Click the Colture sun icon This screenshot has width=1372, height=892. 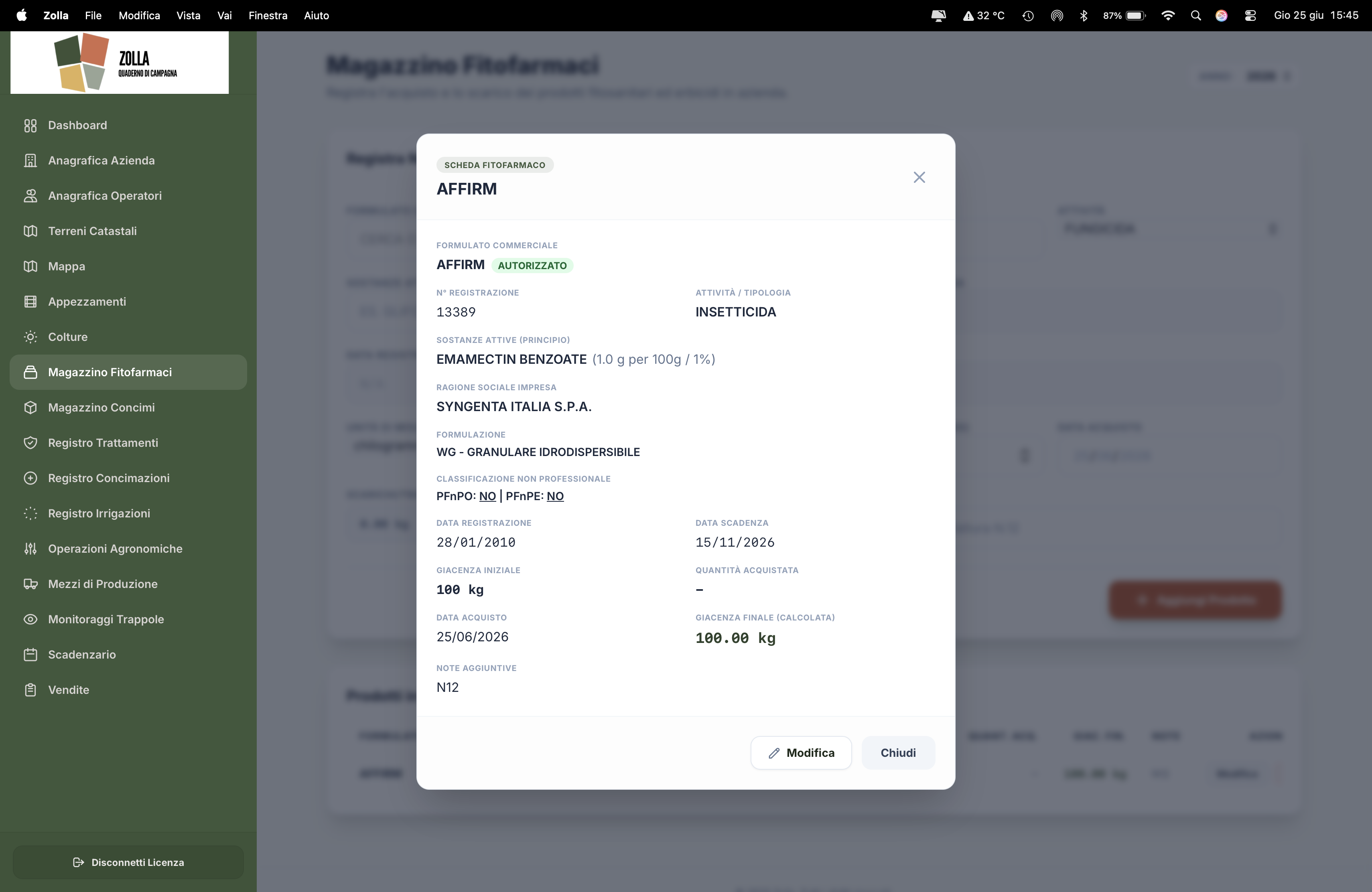(30, 337)
